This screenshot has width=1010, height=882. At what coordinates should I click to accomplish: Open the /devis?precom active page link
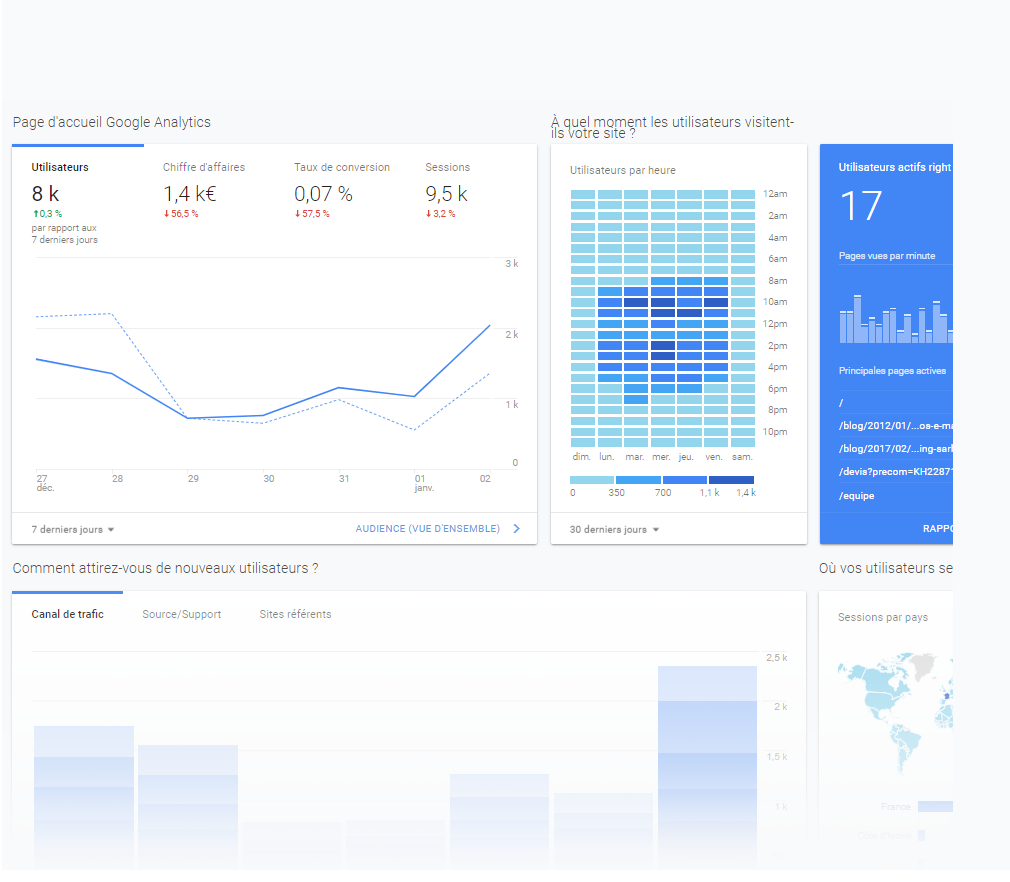point(894,472)
